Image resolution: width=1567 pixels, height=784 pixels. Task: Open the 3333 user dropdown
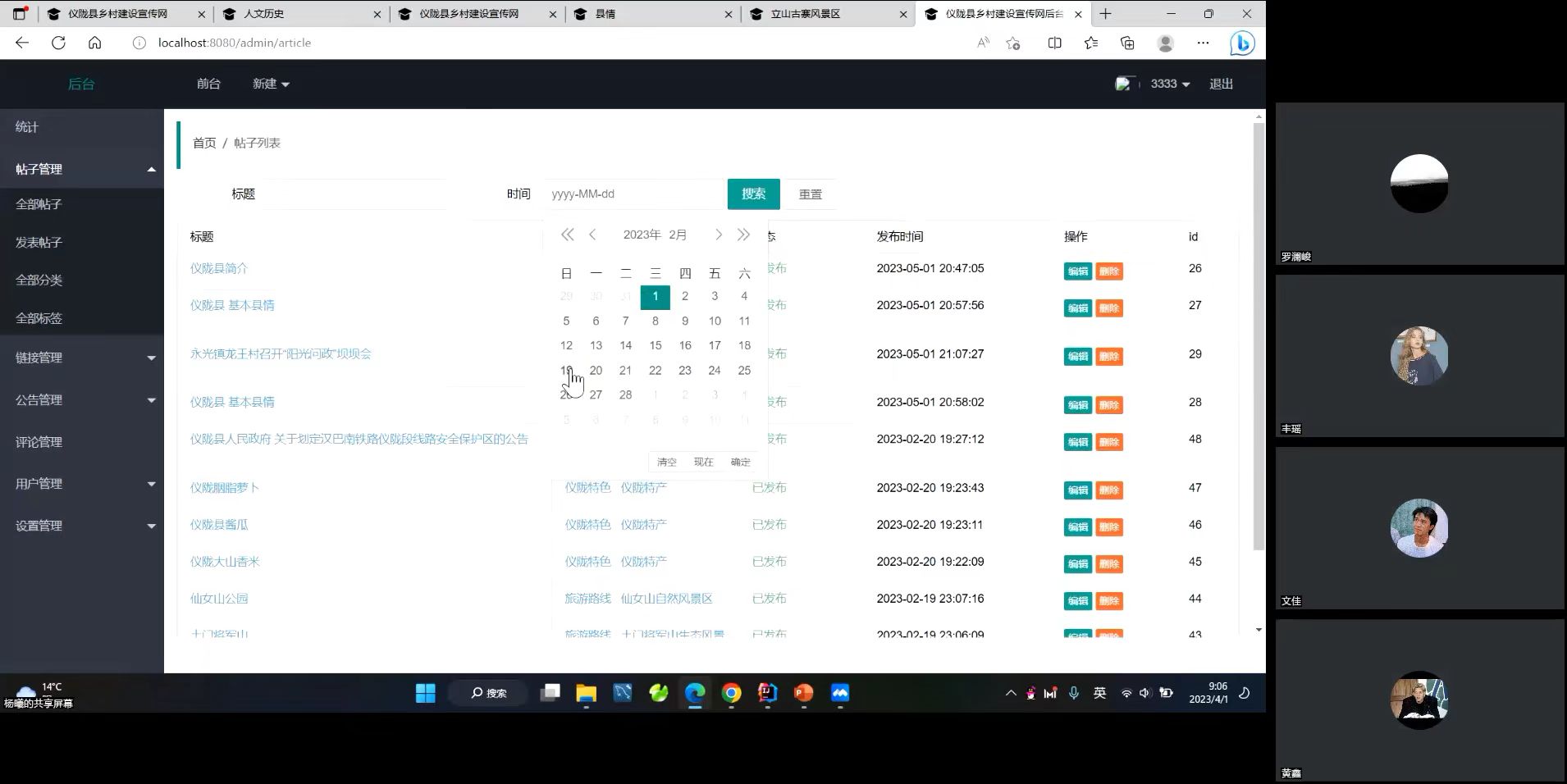1169,84
